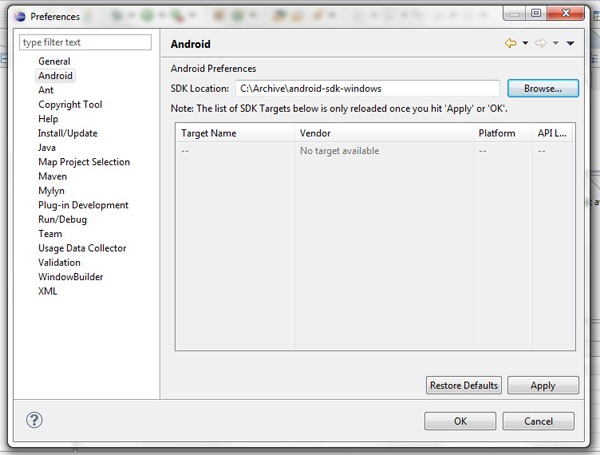Select Copyright Tool preferences
The image size is (600, 455).
coord(70,104)
